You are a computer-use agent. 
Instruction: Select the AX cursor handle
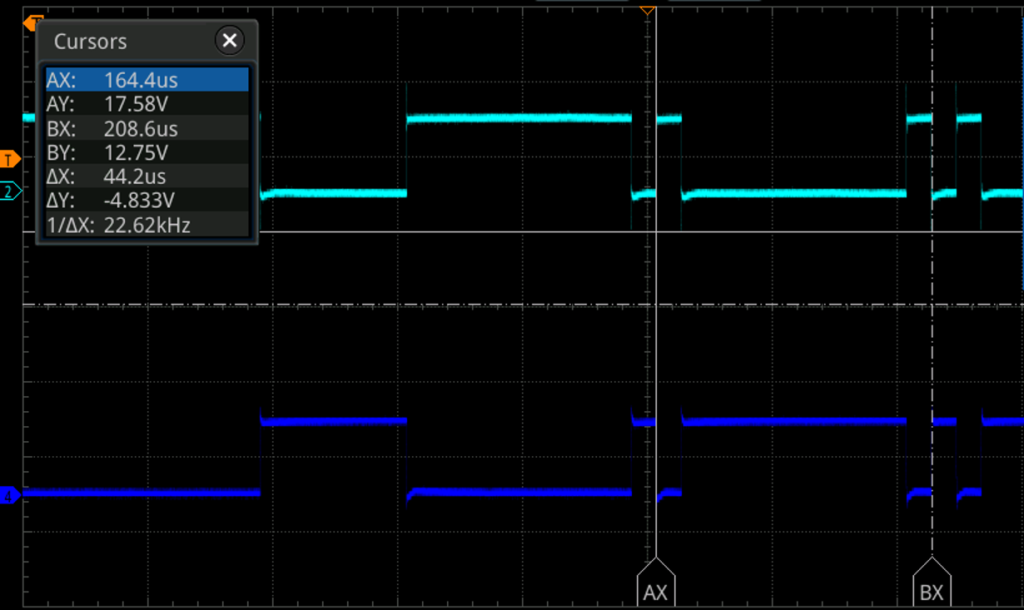point(656,583)
